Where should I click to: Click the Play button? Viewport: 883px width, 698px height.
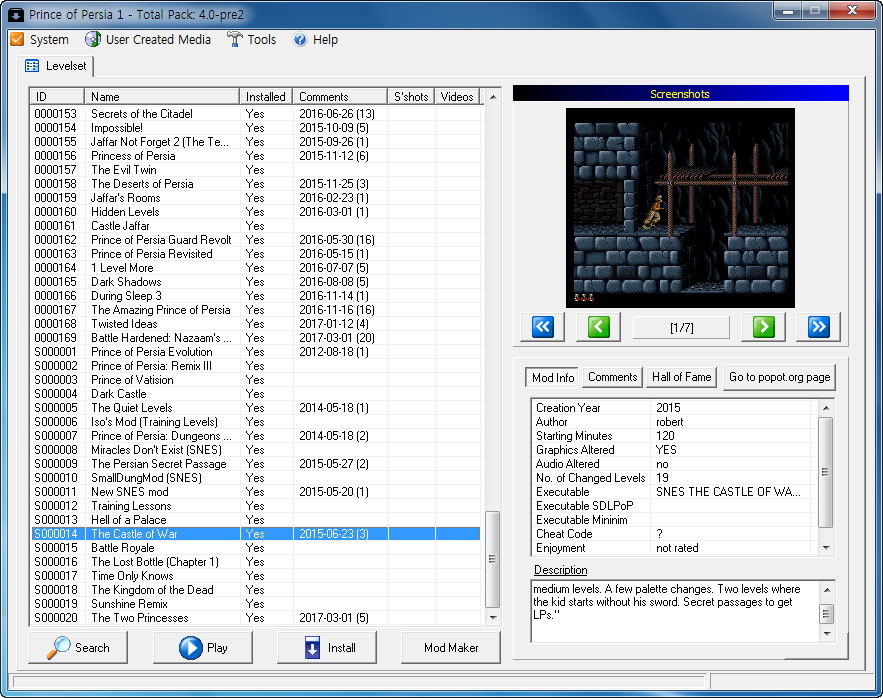coord(203,647)
